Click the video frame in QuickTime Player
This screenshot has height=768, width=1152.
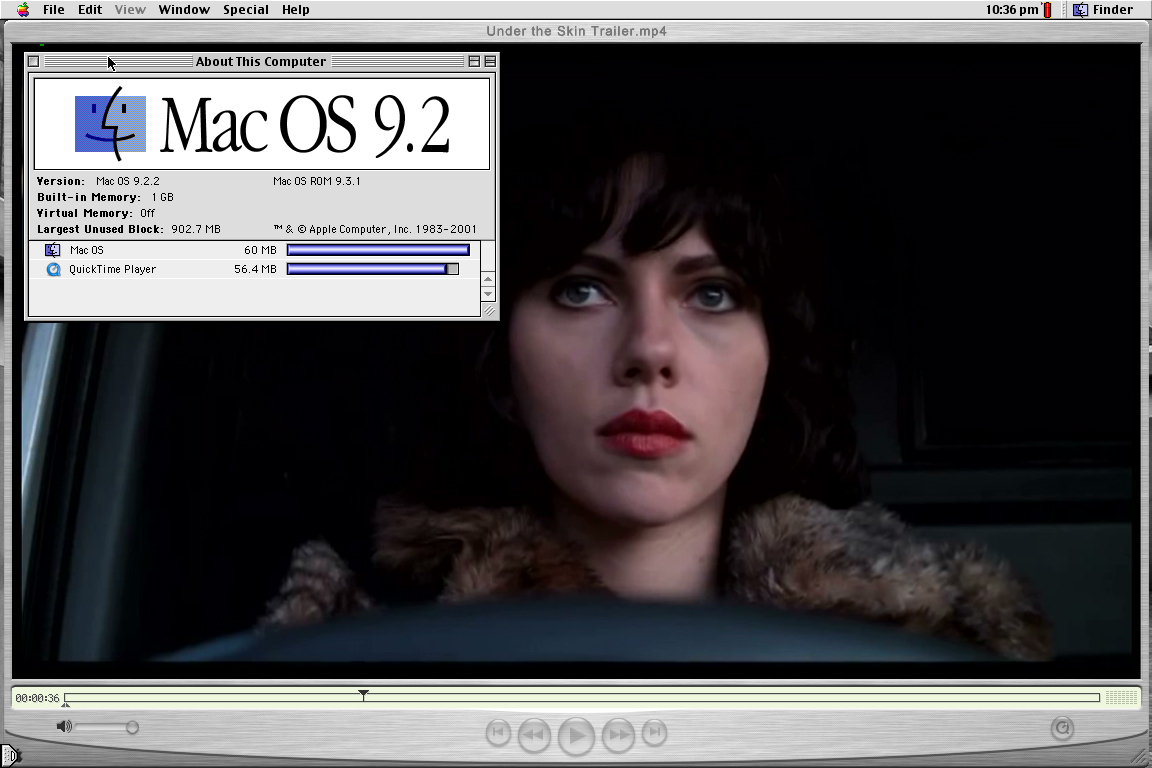click(x=576, y=360)
